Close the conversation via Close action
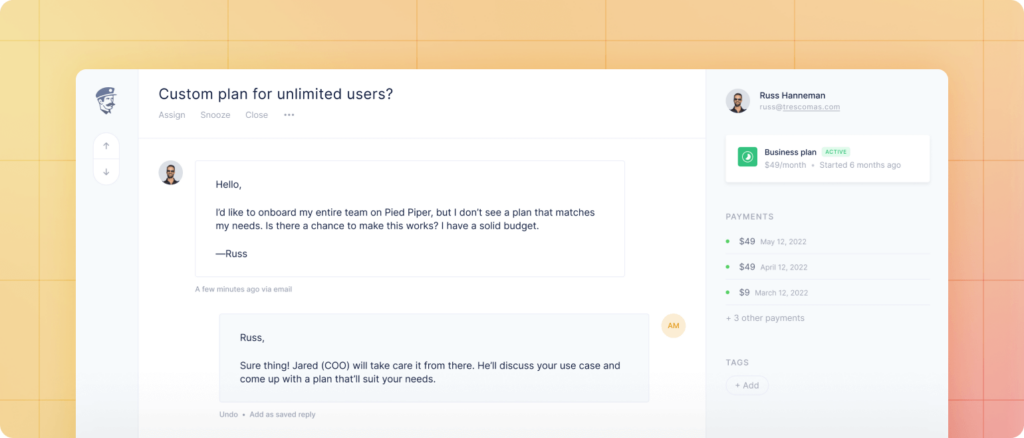 257,115
